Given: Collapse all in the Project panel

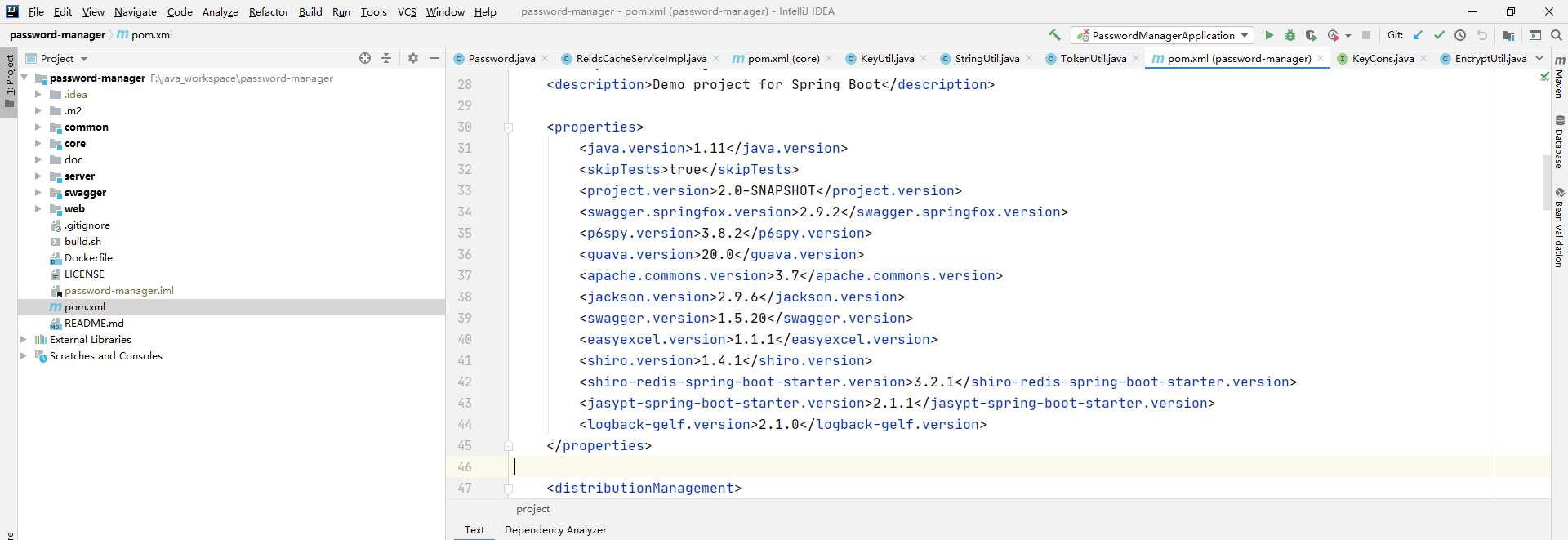Looking at the screenshot, I should click(x=386, y=58).
